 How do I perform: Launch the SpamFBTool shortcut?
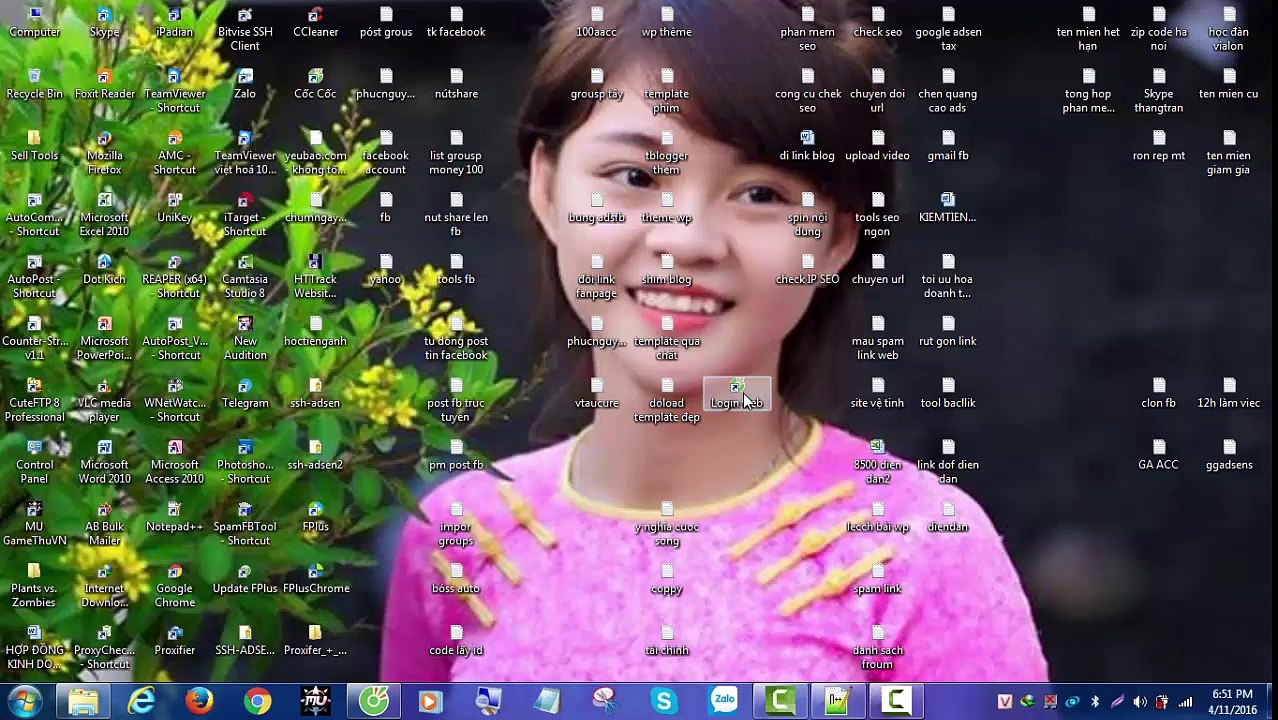(245, 526)
